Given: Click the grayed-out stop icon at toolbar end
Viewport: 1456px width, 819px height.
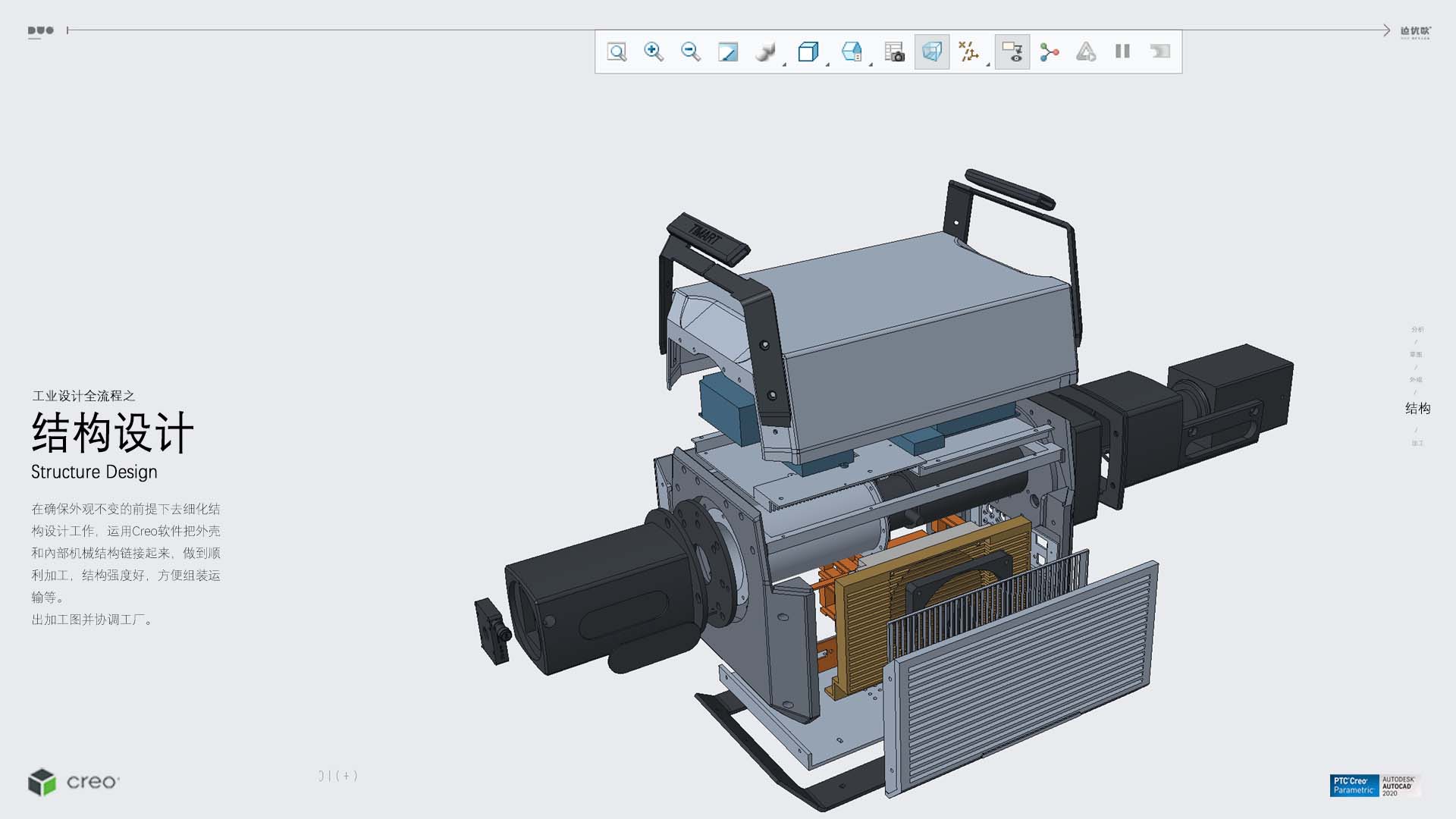Looking at the screenshot, I should 1159,52.
